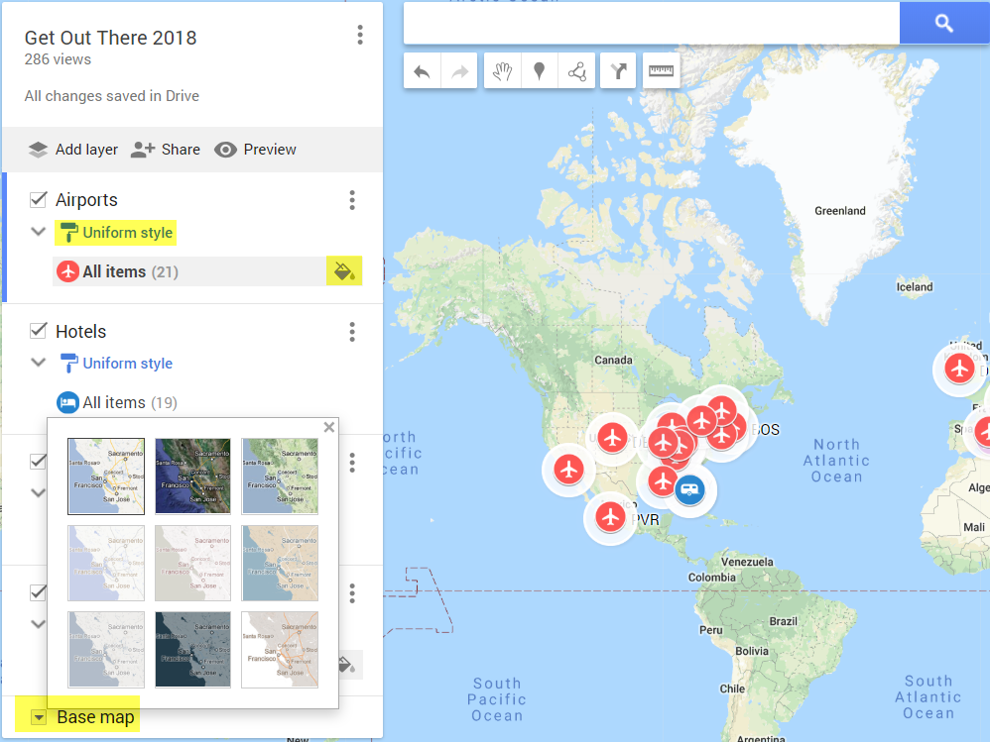Viewport: 990px width, 742px height.
Task: Open Airports layer three-dot options
Action: (352, 200)
